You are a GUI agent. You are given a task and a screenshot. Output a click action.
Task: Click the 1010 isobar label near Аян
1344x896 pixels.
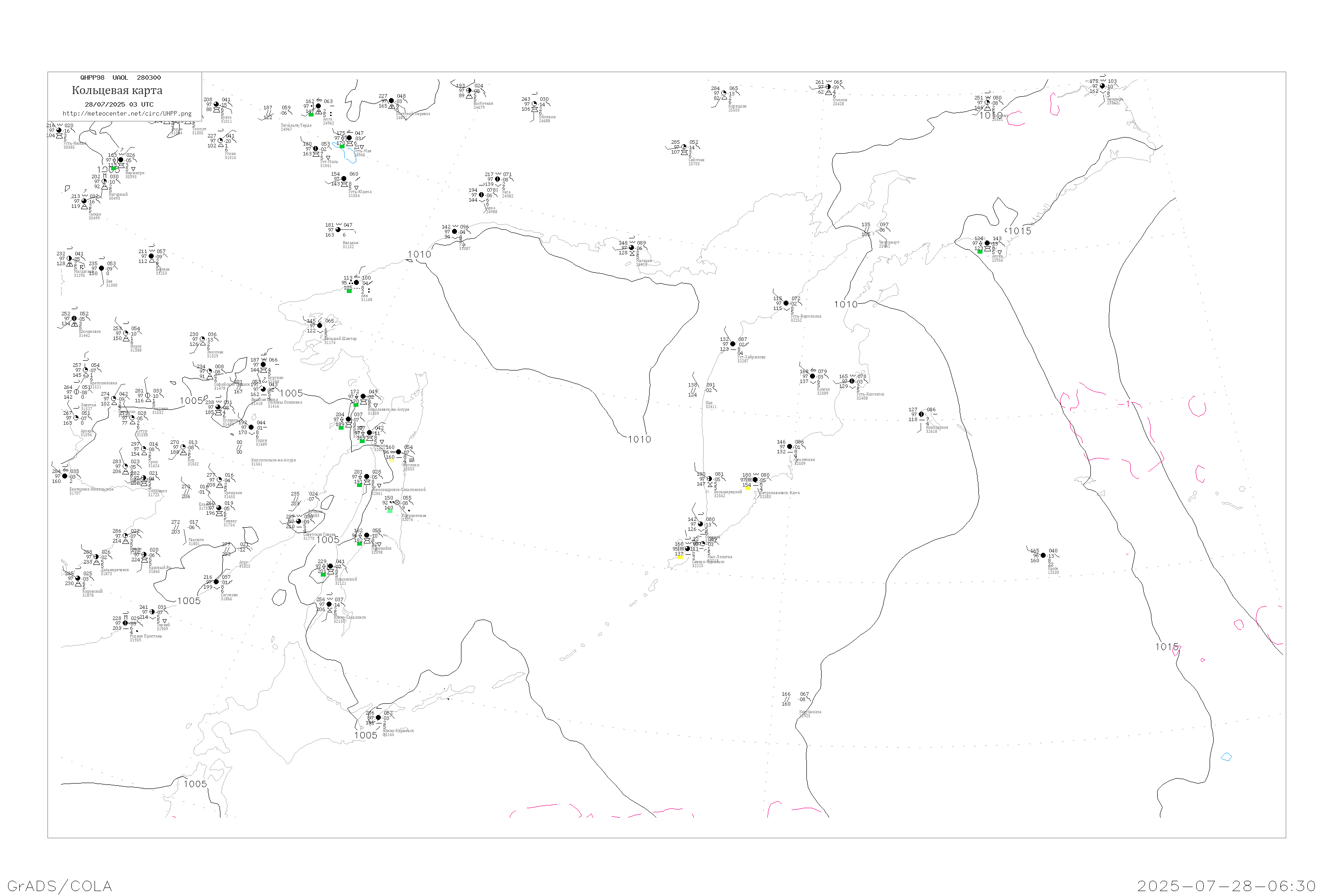pos(419,255)
